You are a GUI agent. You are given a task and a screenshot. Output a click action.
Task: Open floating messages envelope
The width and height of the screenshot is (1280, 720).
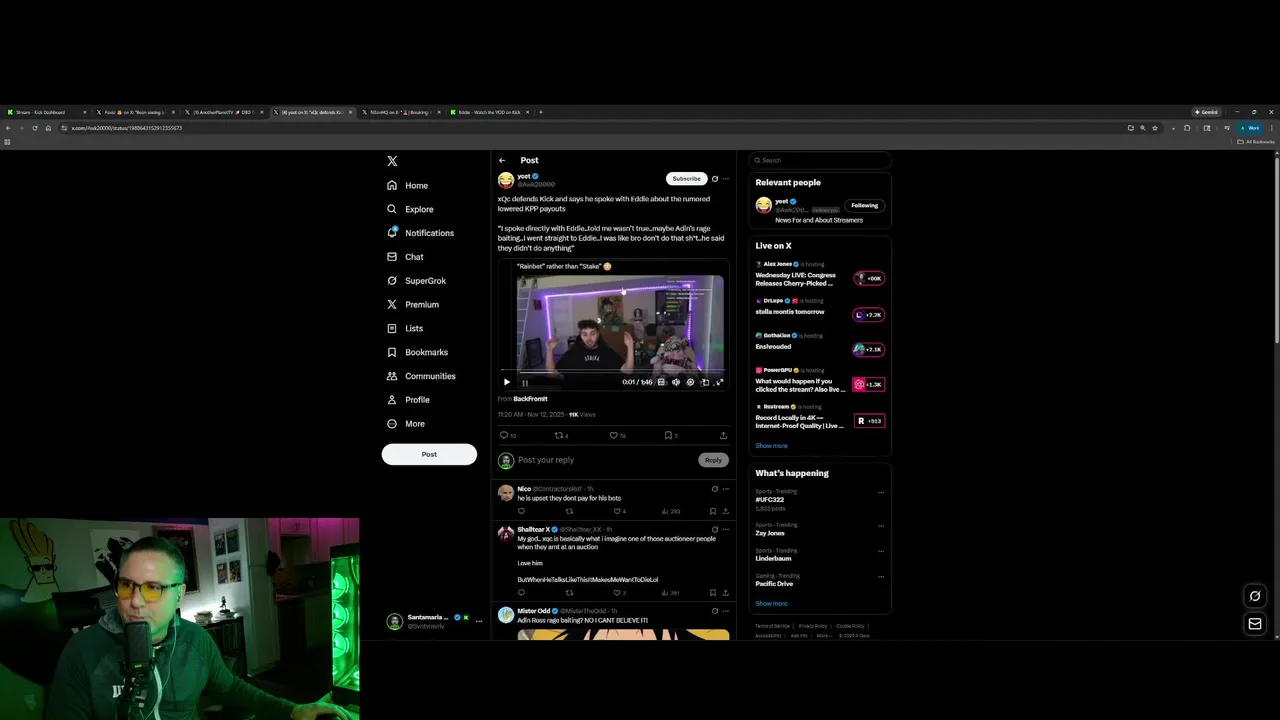(1255, 624)
